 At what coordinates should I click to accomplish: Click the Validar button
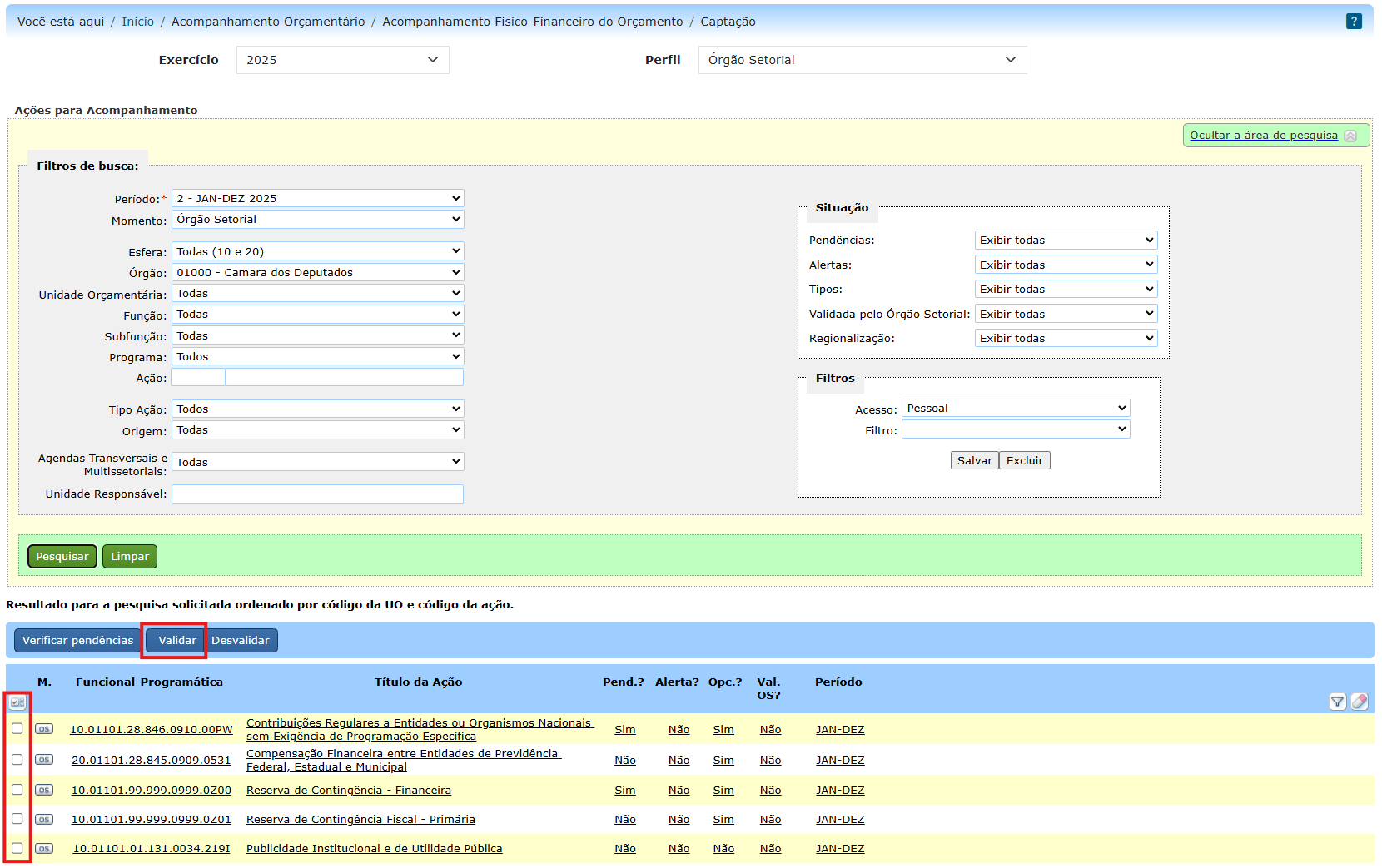(x=176, y=640)
